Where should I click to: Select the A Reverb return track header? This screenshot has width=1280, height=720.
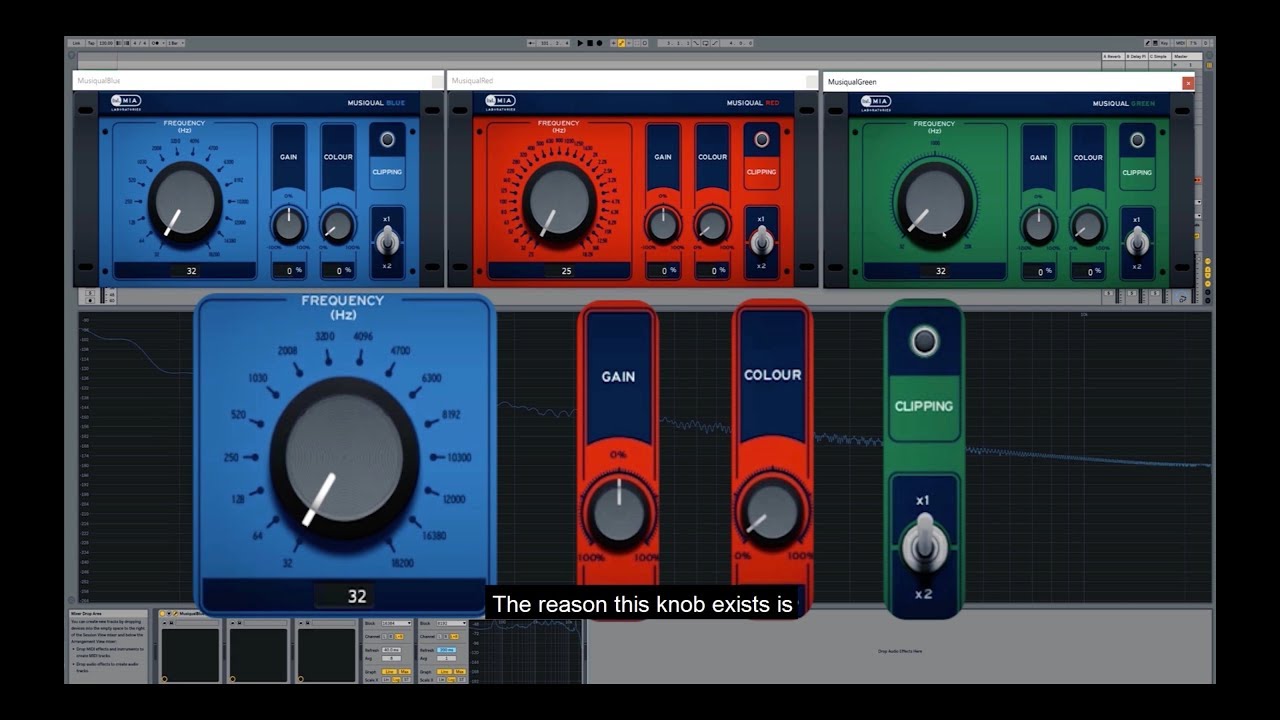click(x=1113, y=56)
